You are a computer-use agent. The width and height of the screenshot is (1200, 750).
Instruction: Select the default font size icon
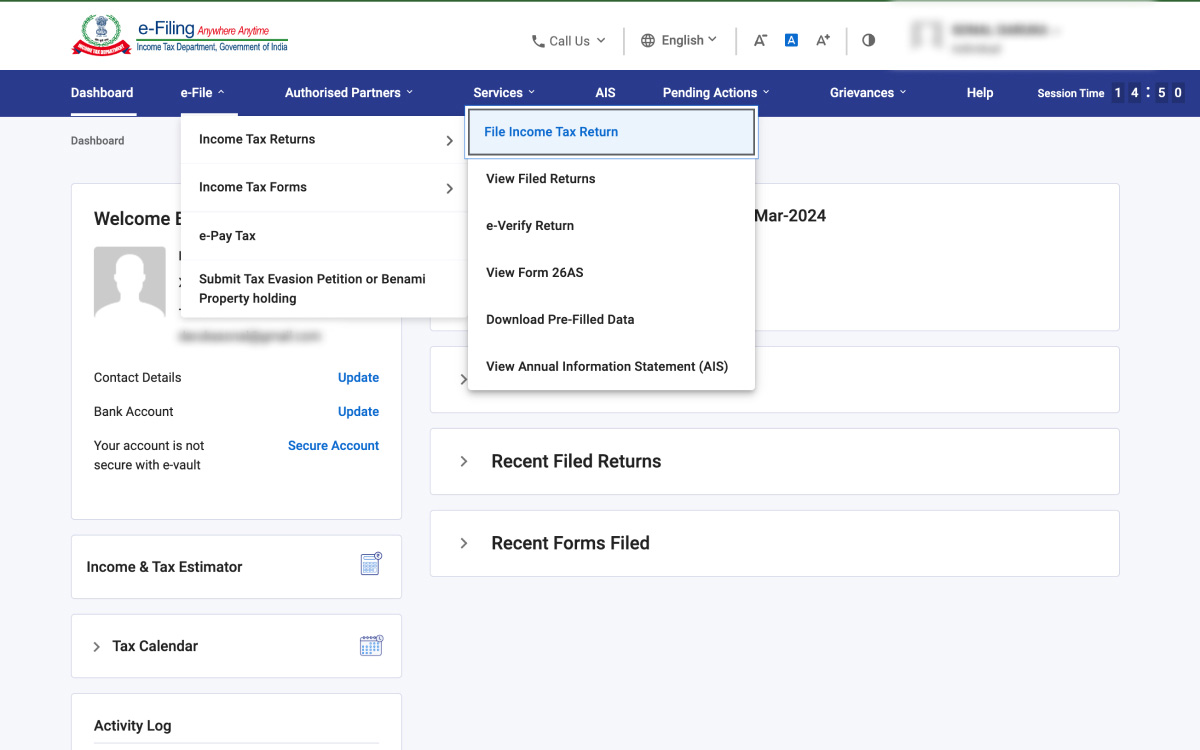pos(791,39)
